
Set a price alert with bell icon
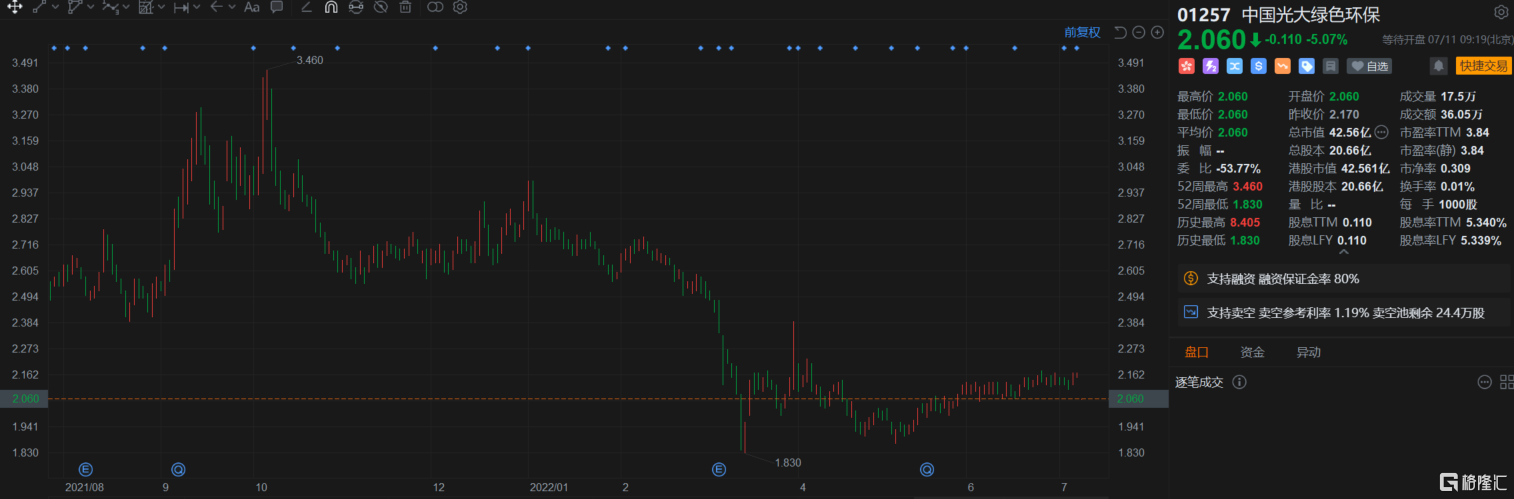(1438, 66)
